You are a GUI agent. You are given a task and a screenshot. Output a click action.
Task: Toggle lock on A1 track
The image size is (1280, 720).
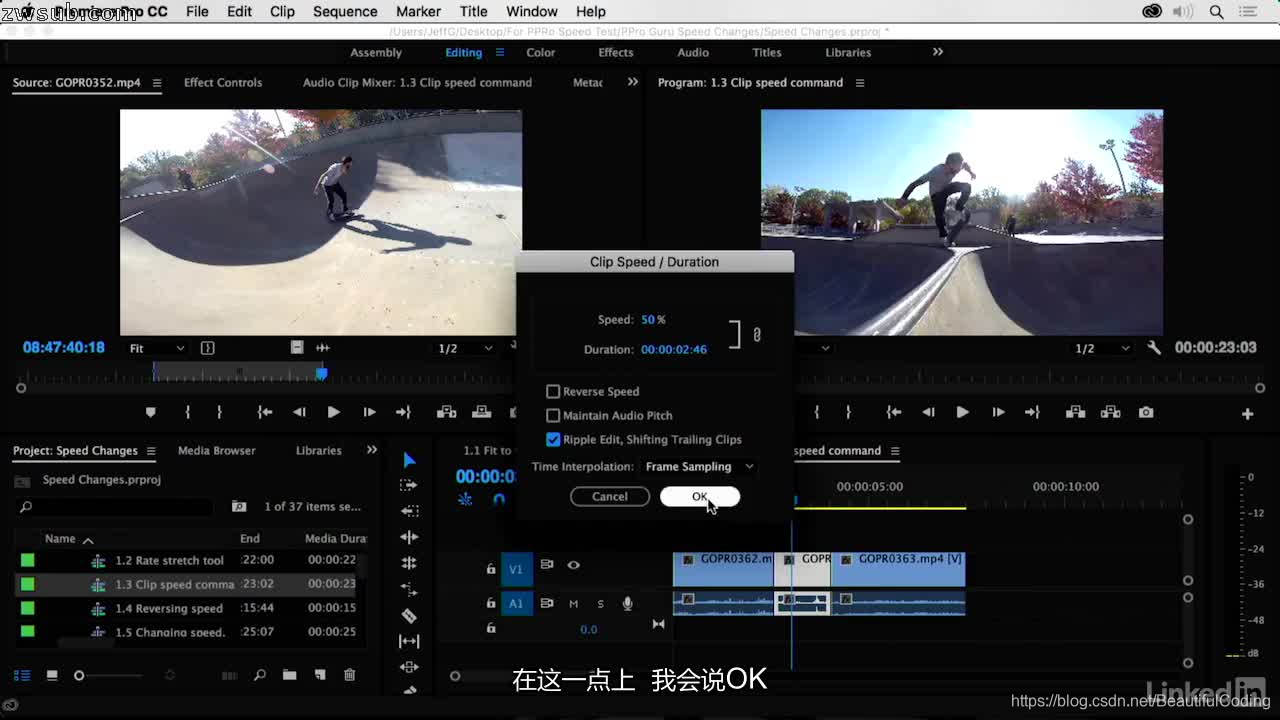[x=491, y=603]
